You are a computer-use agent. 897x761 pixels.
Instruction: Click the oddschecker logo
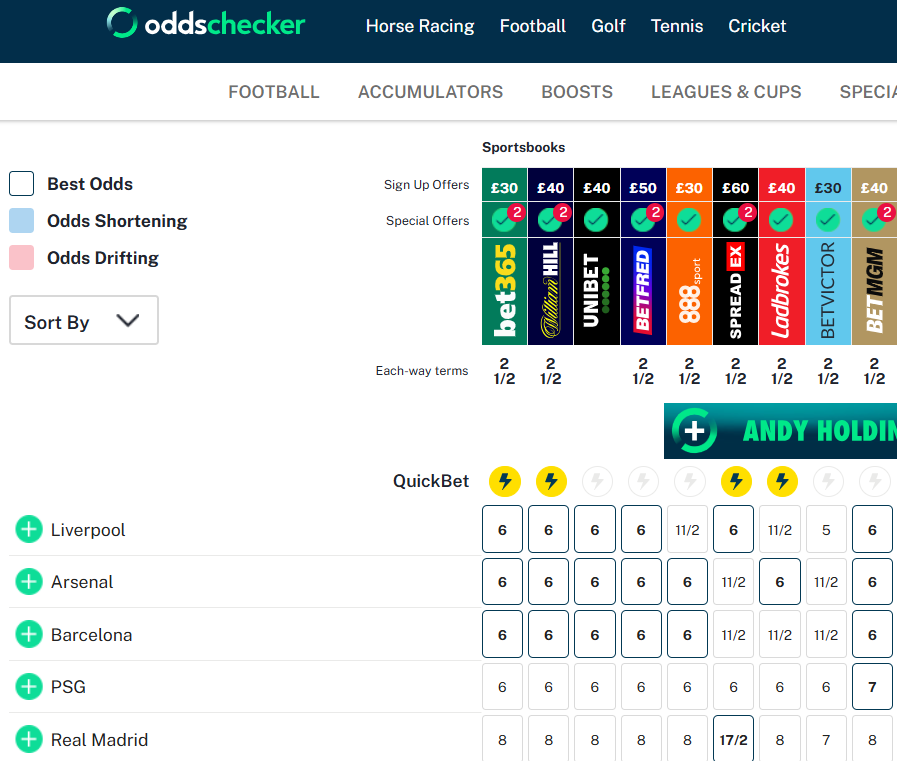pyautogui.click(x=205, y=24)
